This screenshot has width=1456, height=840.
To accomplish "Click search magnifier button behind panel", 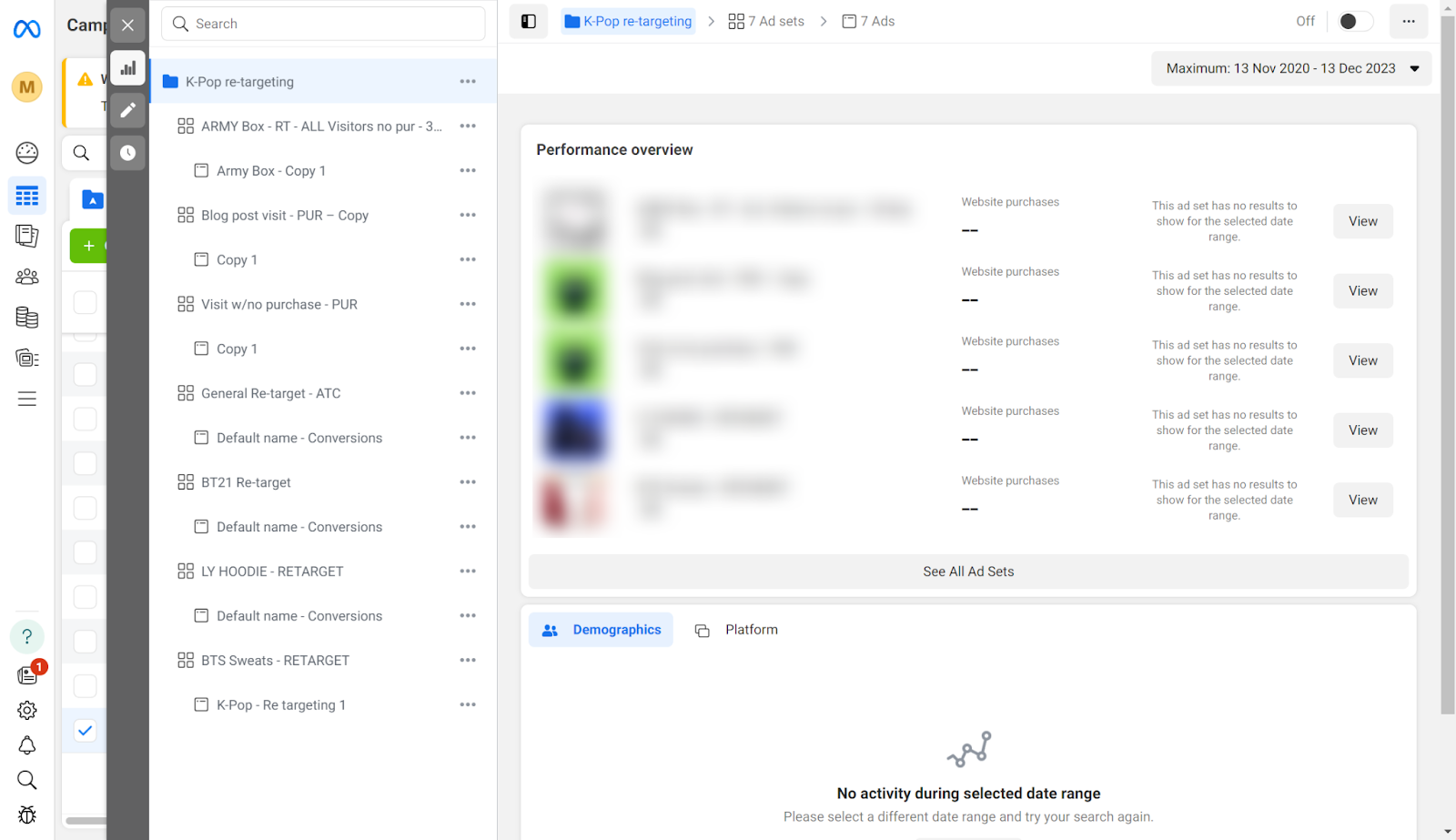I will [81, 153].
